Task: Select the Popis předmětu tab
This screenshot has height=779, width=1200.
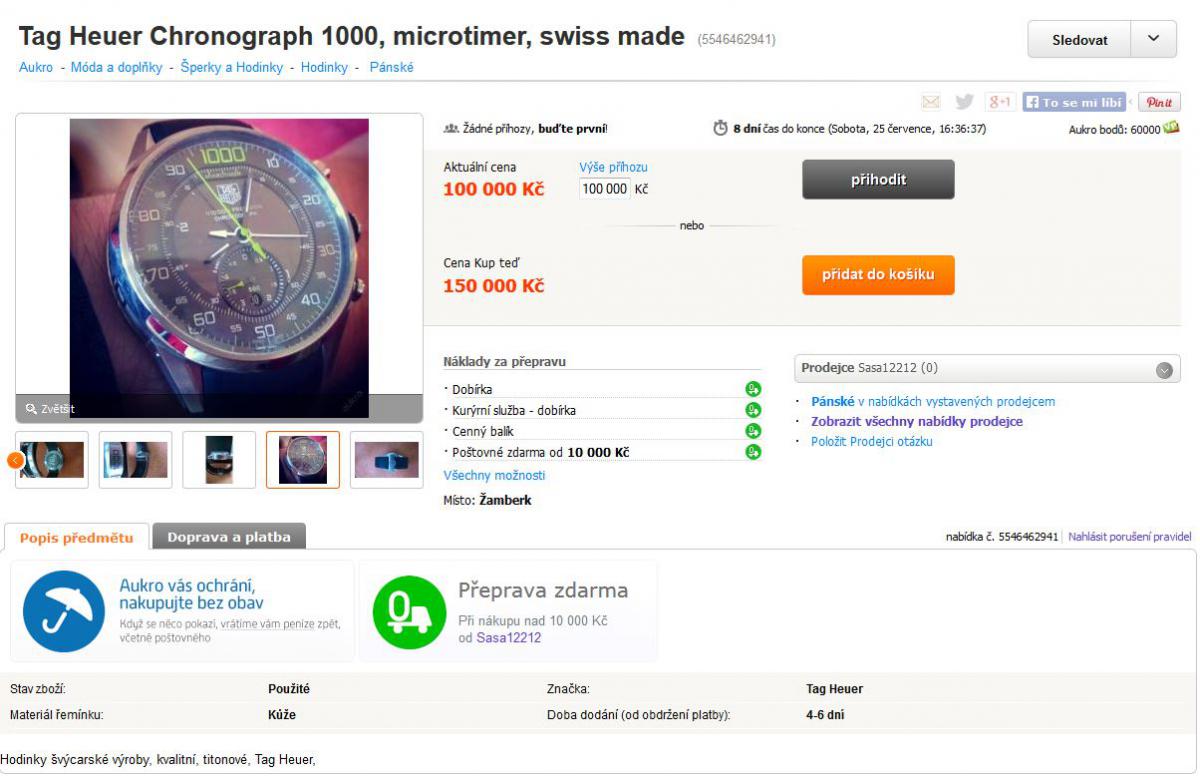Action: [76, 537]
